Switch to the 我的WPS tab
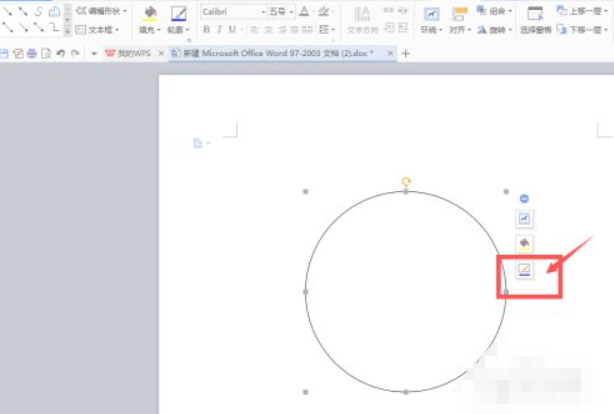Viewport: 614px width, 414px height. click(131, 53)
